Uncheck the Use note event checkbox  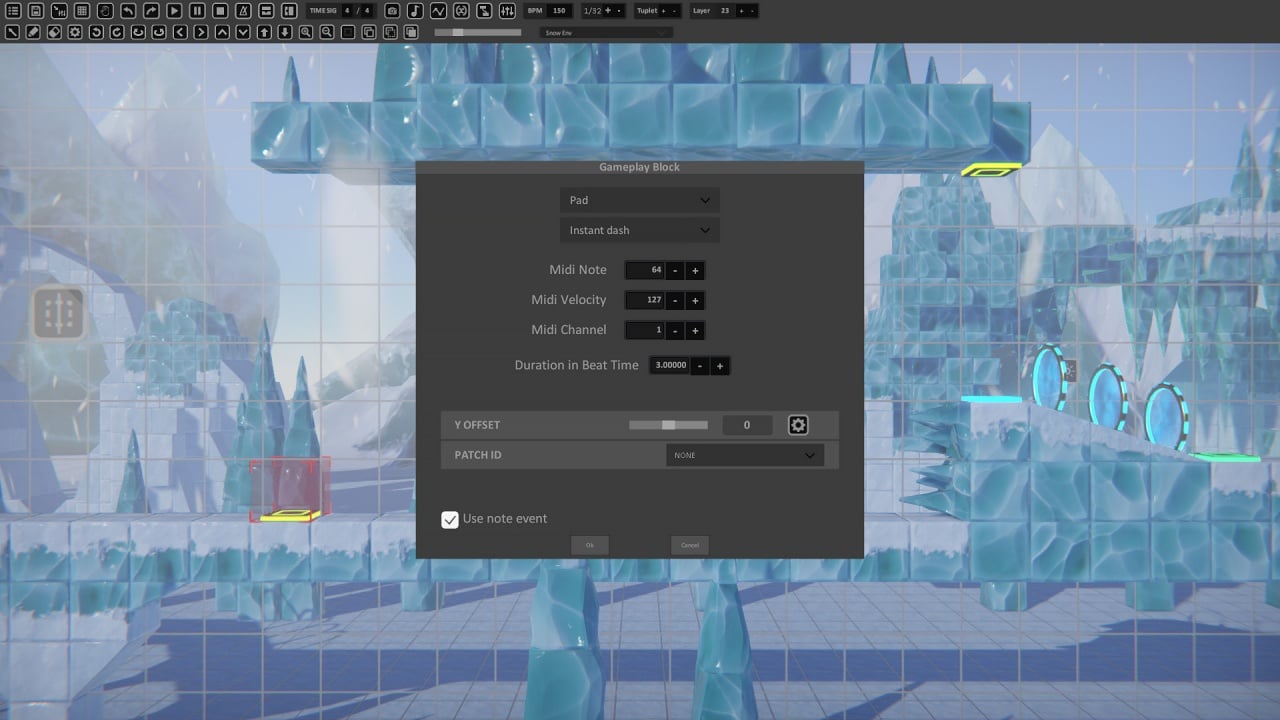pos(450,519)
